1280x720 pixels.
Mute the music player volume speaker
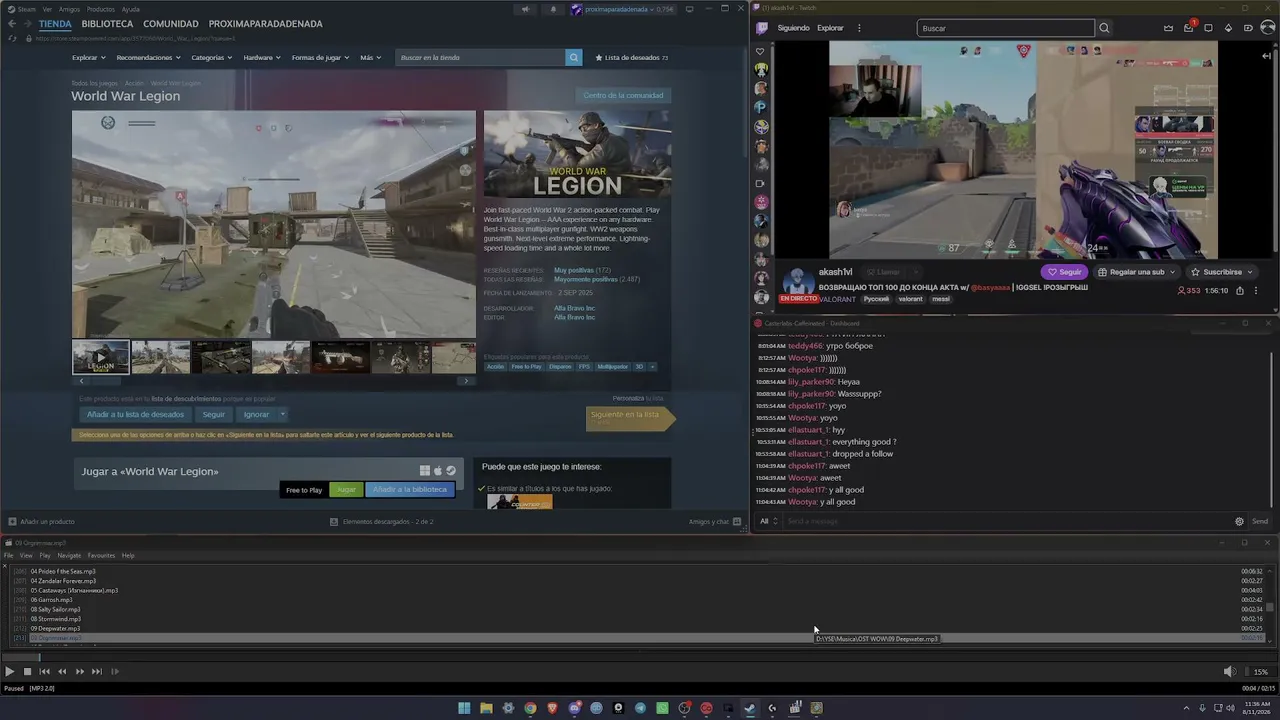tap(1229, 672)
